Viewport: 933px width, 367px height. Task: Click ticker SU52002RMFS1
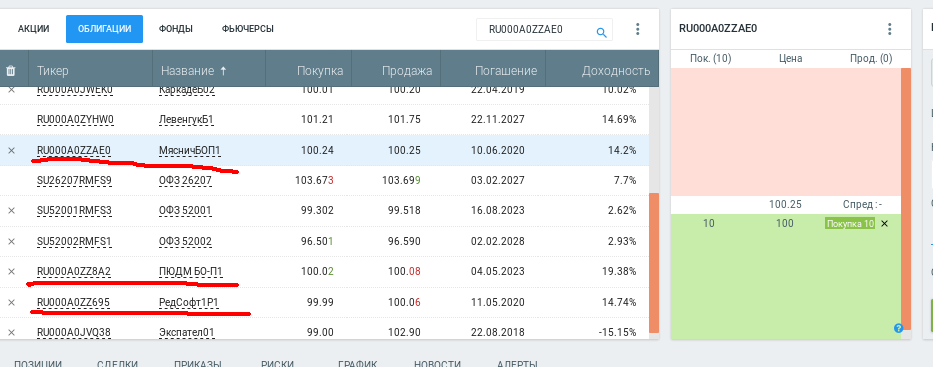pyautogui.click(x=74, y=241)
